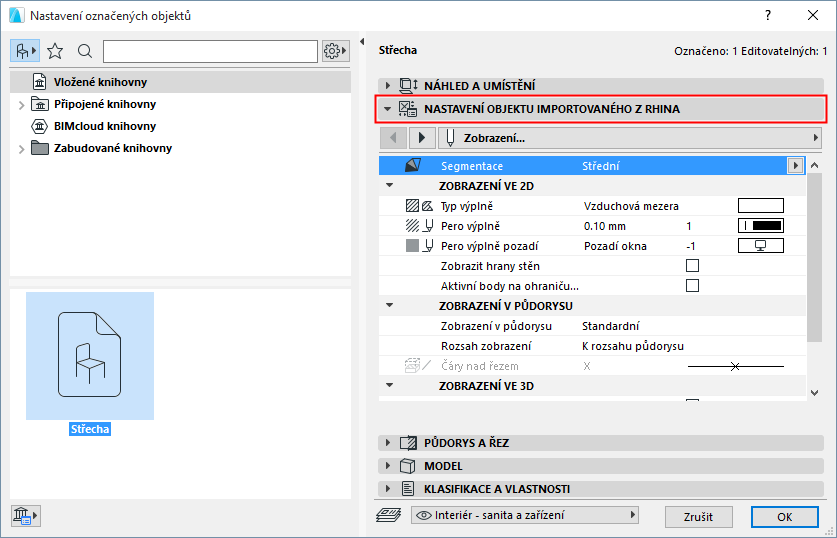This screenshot has width=837, height=538.
Task: Click the Model panel cube icon
Action: [x=408, y=466]
